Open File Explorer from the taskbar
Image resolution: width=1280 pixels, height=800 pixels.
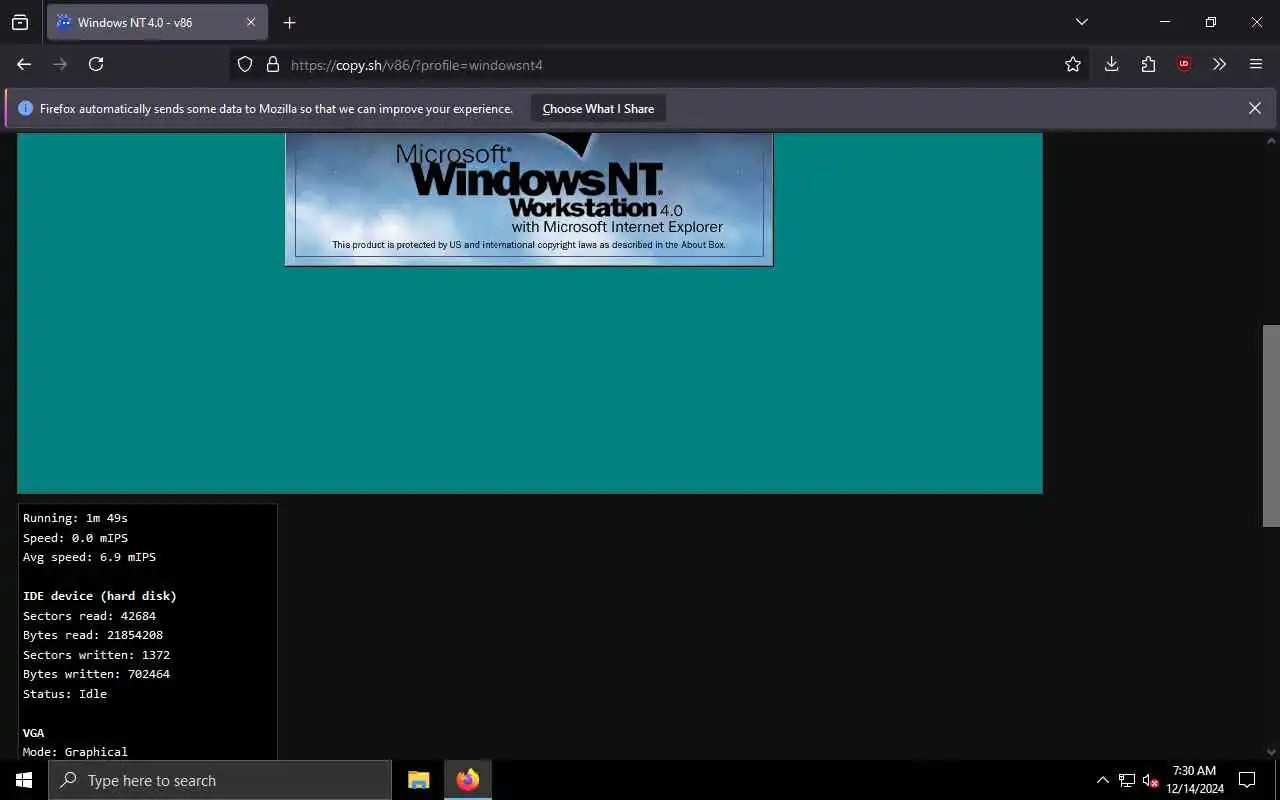[x=419, y=780]
